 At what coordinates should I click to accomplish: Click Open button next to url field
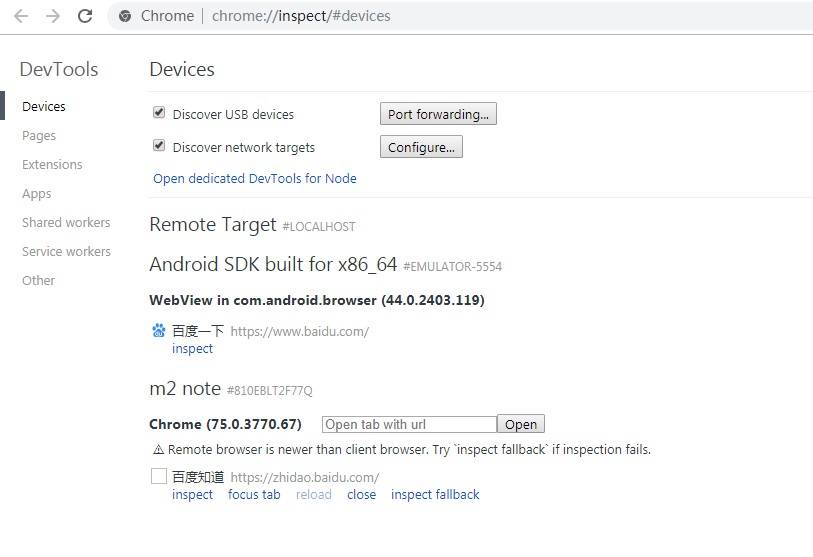click(521, 424)
